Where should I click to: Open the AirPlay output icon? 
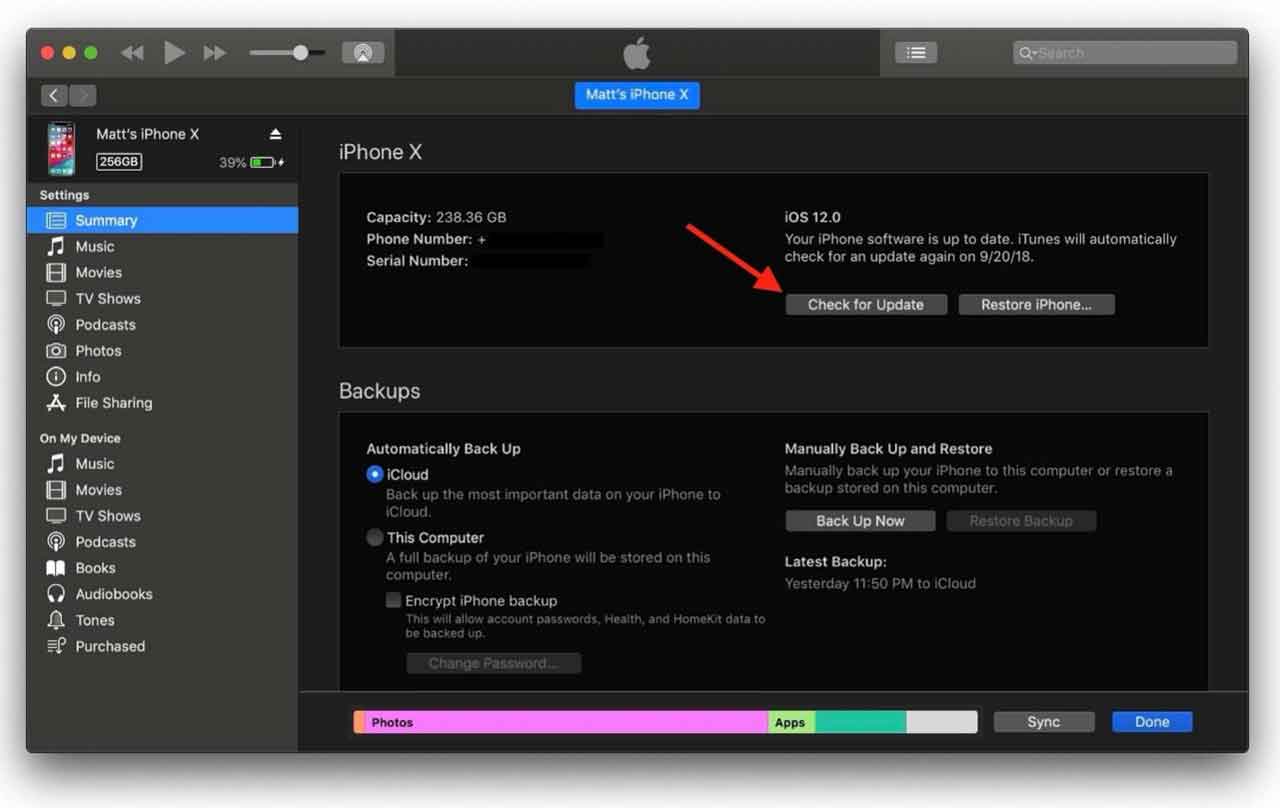tap(363, 53)
